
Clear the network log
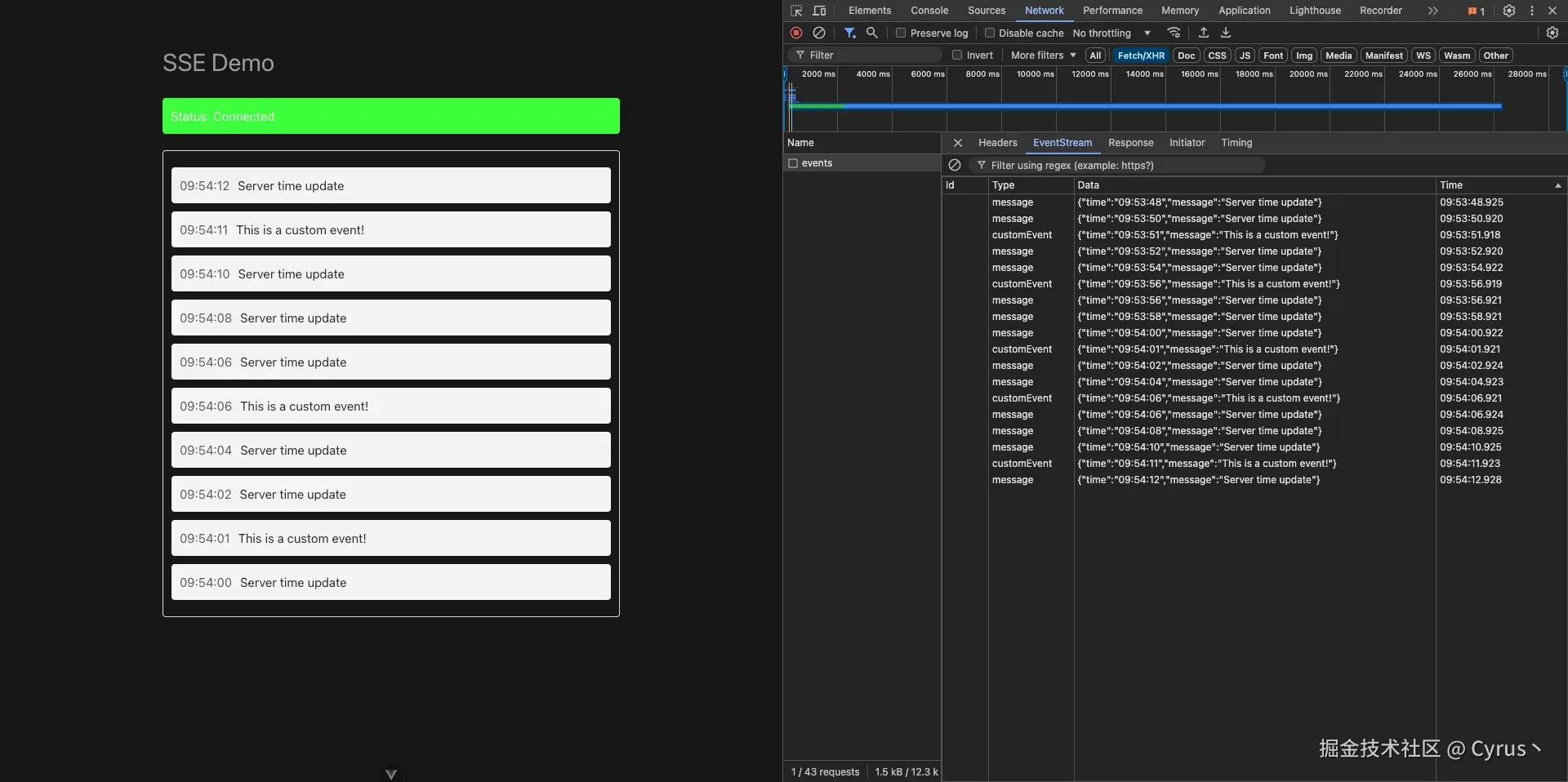coord(819,33)
